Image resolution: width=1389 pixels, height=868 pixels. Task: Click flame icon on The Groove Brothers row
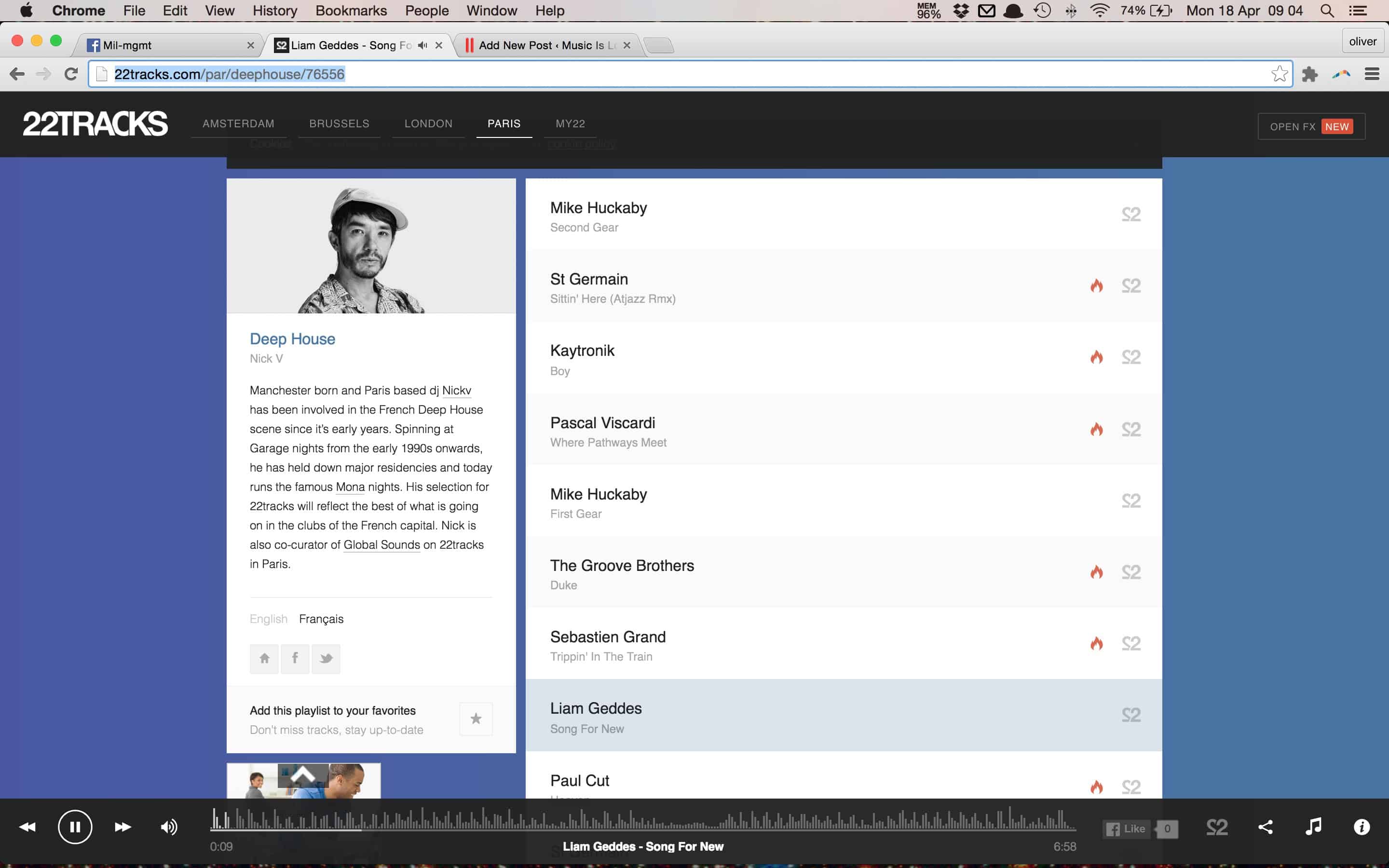1096,572
